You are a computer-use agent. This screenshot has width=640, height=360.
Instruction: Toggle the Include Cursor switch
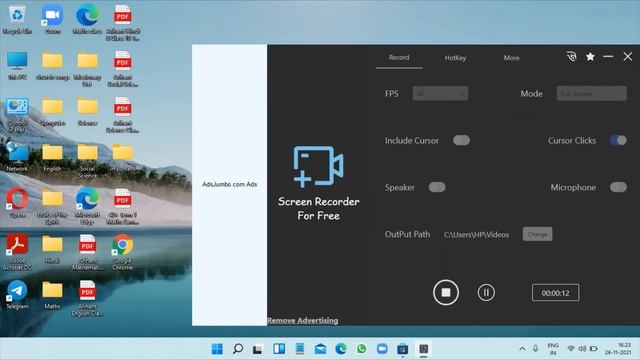tap(461, 140)
